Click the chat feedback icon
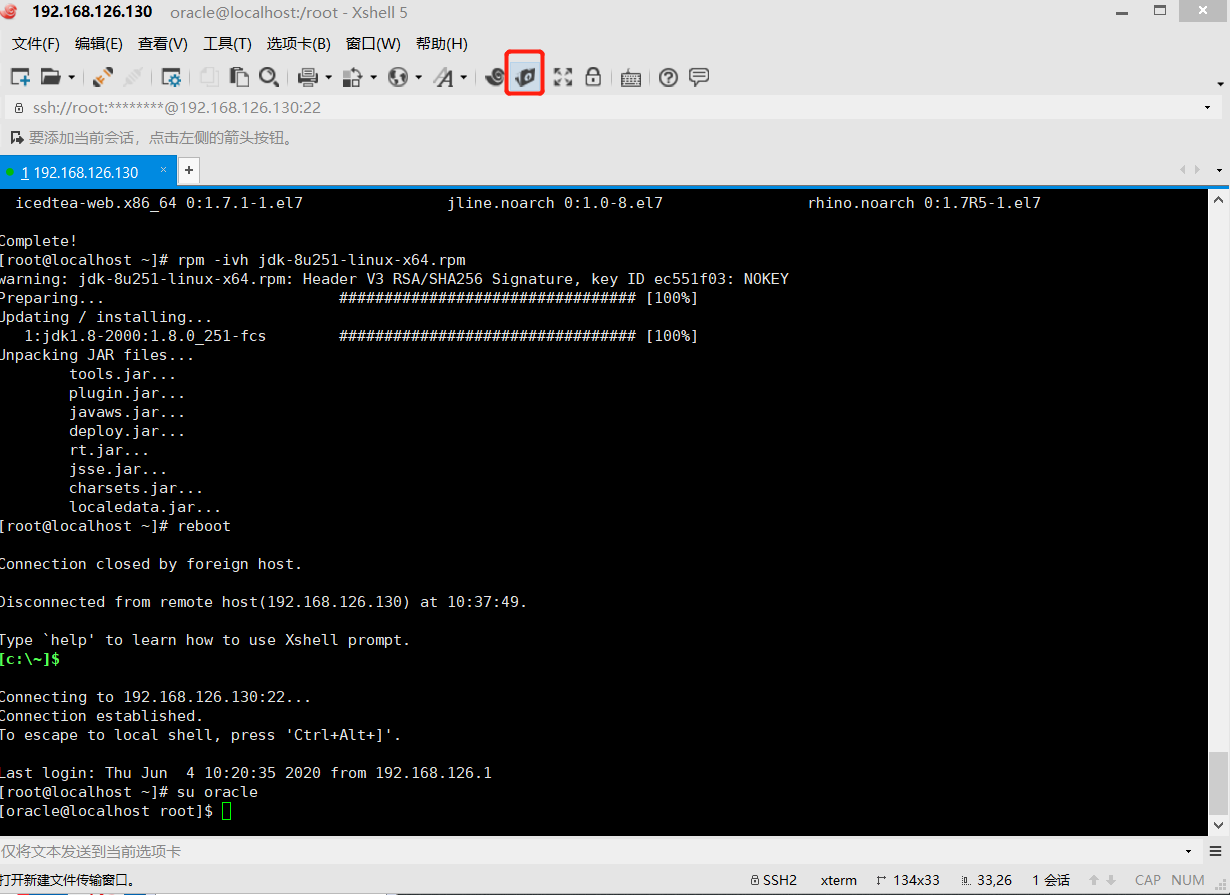The image size is (1230, 895). [699, 77]
